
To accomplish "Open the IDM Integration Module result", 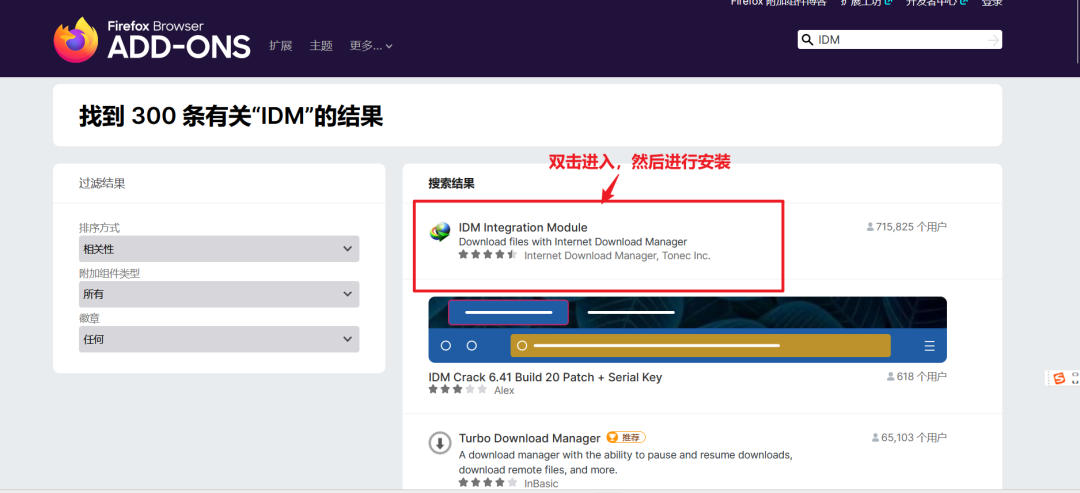I will click(523, 227).
